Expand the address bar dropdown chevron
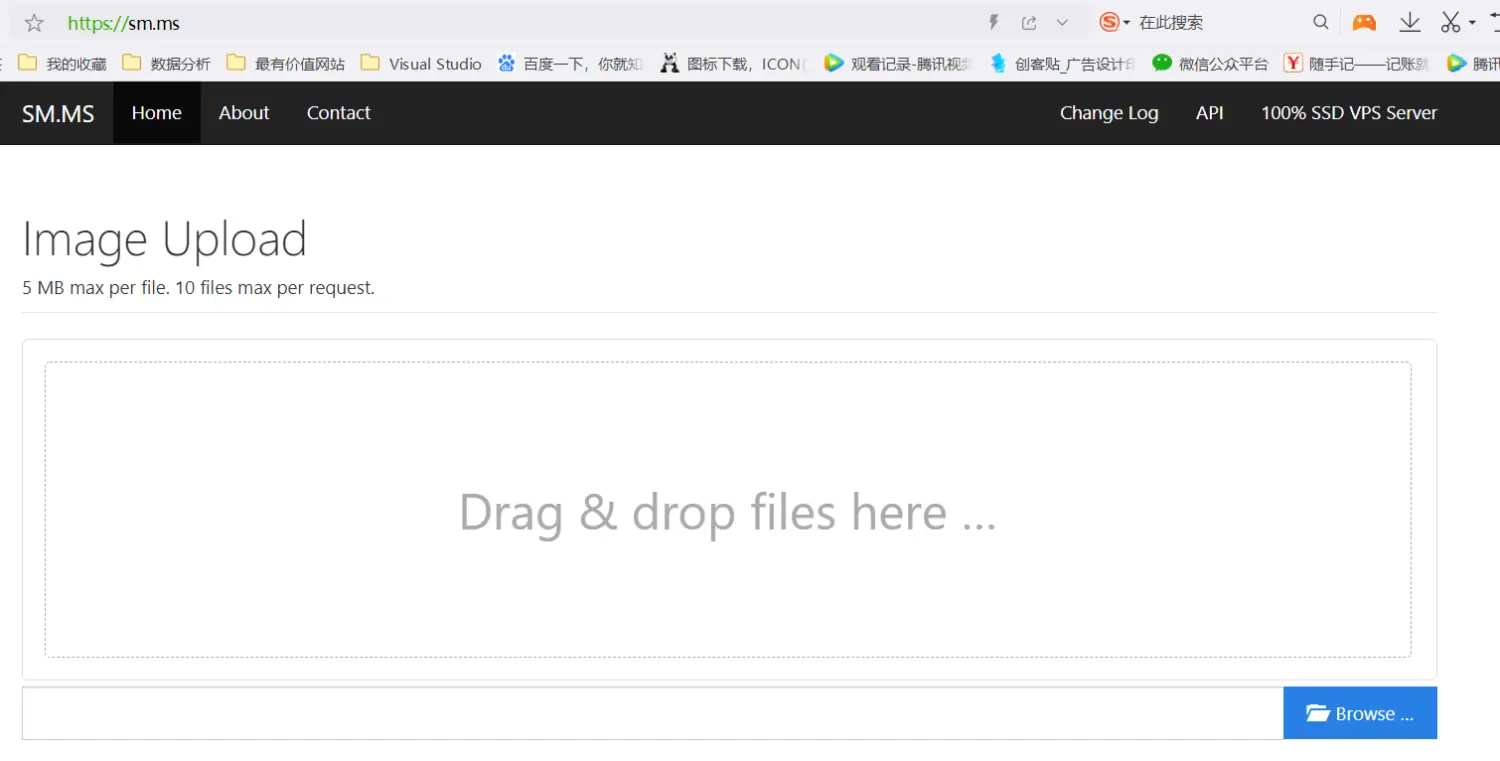Screen dimensions: 1500x761 click(x=1062, y=22)
